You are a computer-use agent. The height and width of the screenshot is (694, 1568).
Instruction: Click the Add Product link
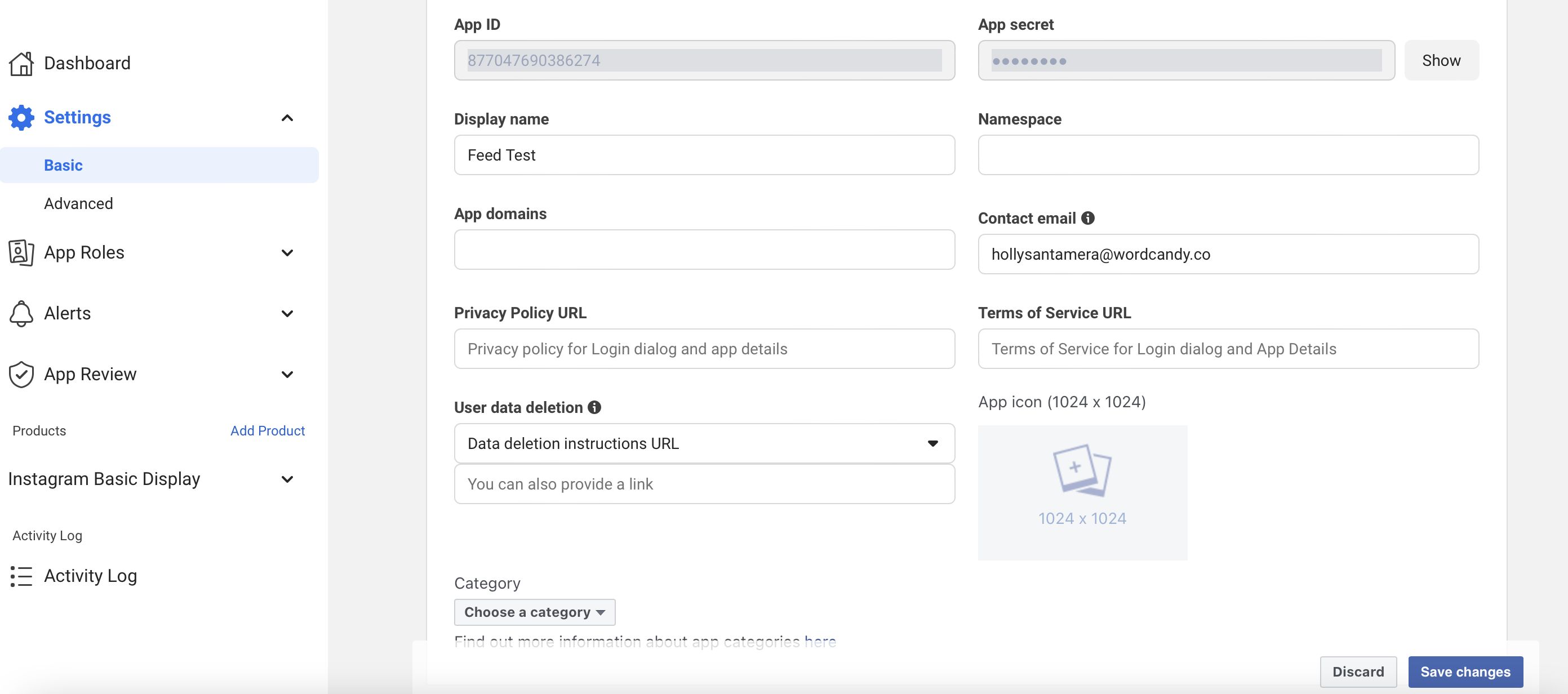pyautogui.click(x=267, y=430)
